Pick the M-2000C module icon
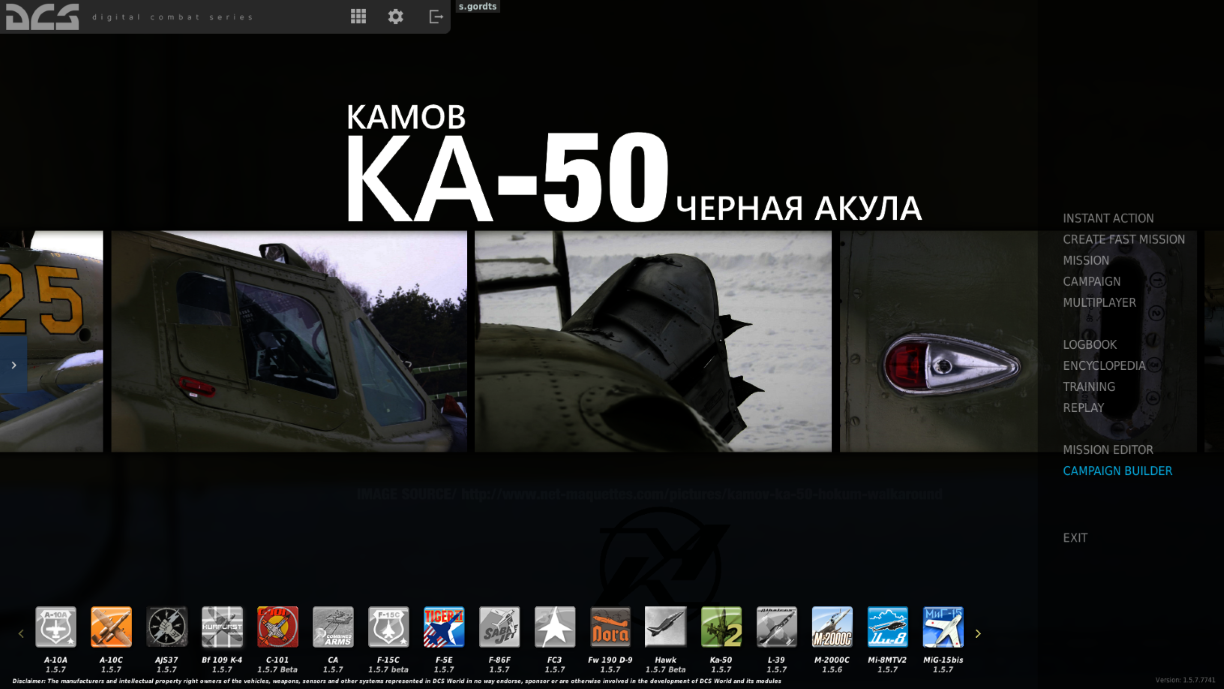This screenshot has width=1224, height=689. (832, 627)
